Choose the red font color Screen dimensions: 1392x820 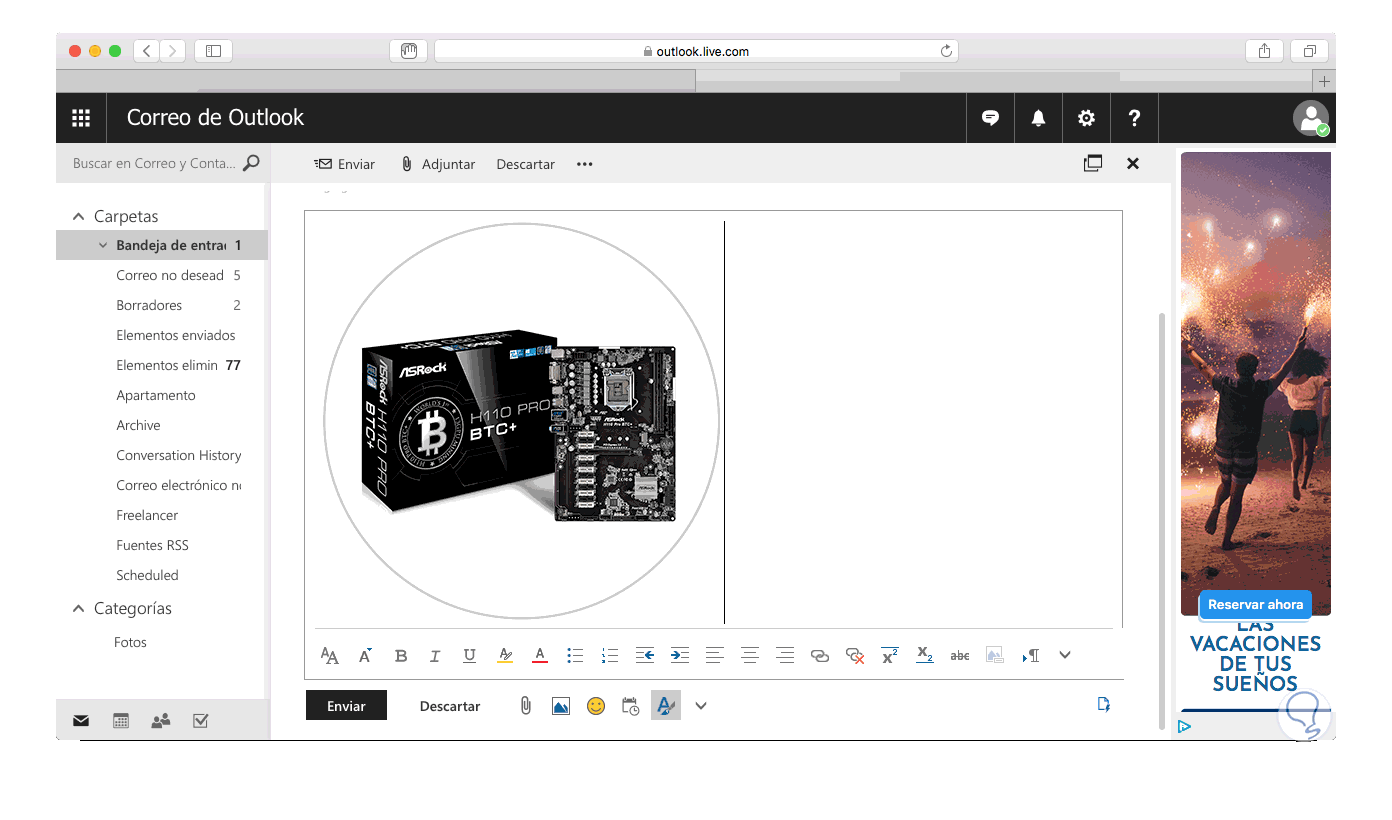coord(540,656)
